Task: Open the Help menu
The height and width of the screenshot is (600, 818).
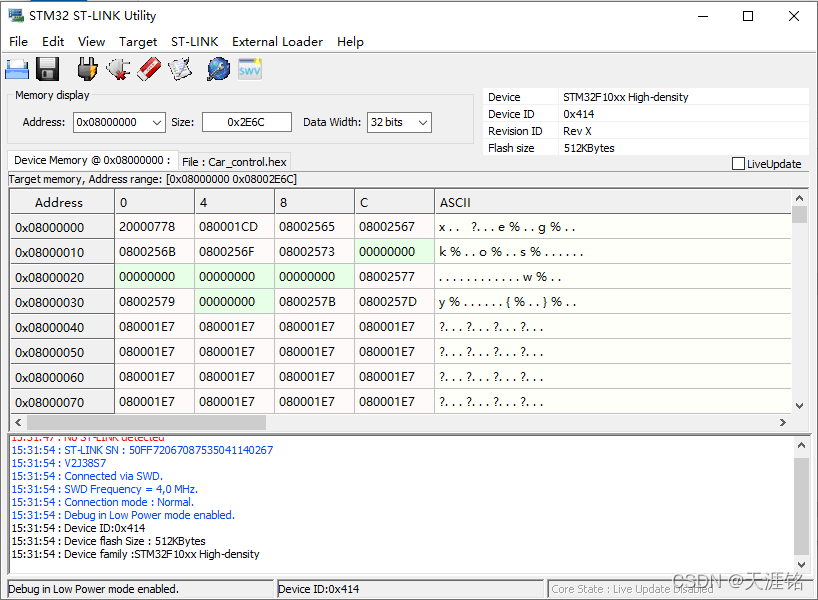Action: 350,42
